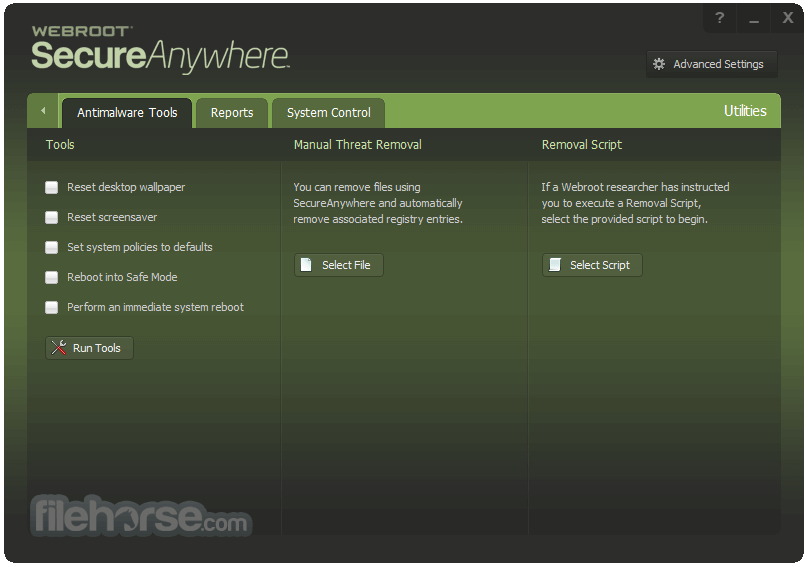Close the SecureAnywhere window
The image size is (808, 567).
(787, 18)
